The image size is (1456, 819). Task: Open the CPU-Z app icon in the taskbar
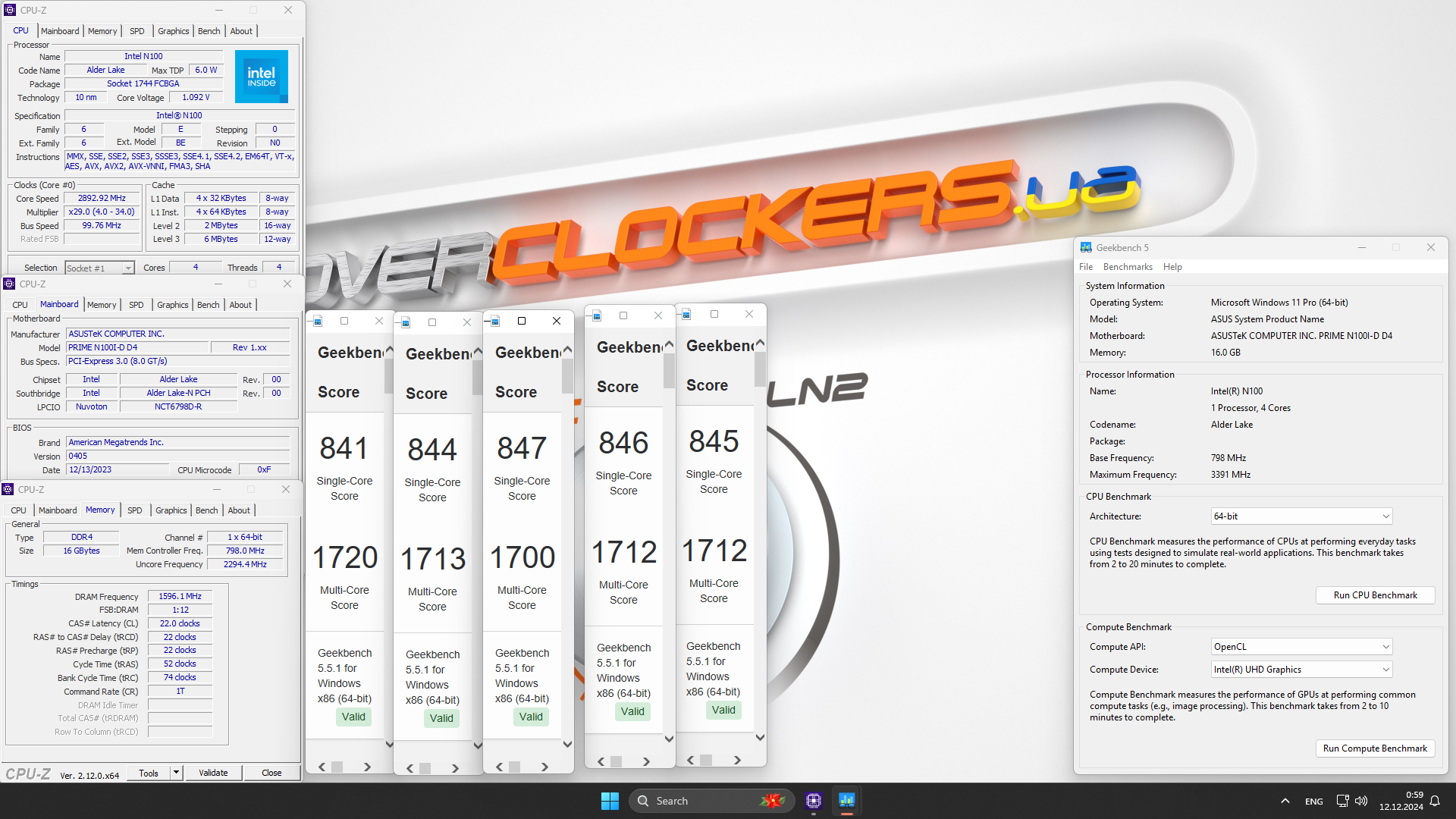pyautogui.click(x=814, y=801)
